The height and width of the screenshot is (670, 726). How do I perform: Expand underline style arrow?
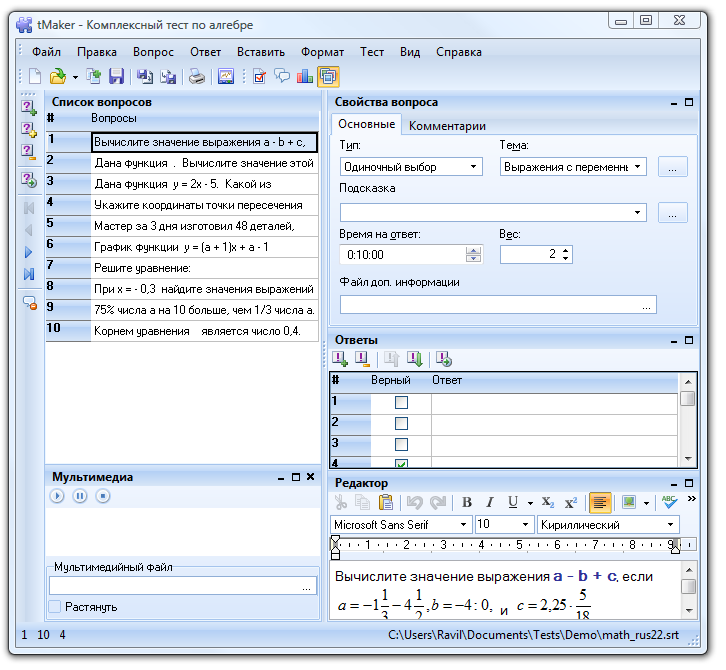coord(530,503)
